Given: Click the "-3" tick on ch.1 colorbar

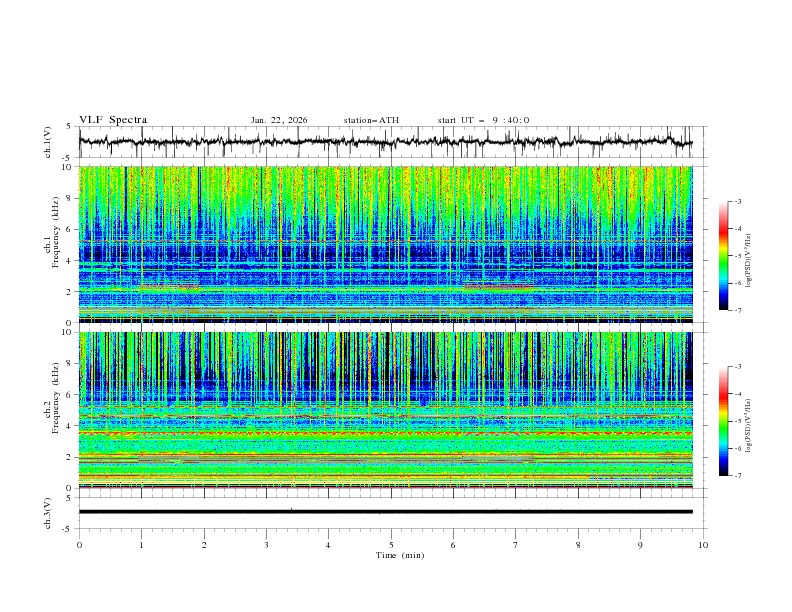Looking at the screenshot, I should [x=737, y=201].
